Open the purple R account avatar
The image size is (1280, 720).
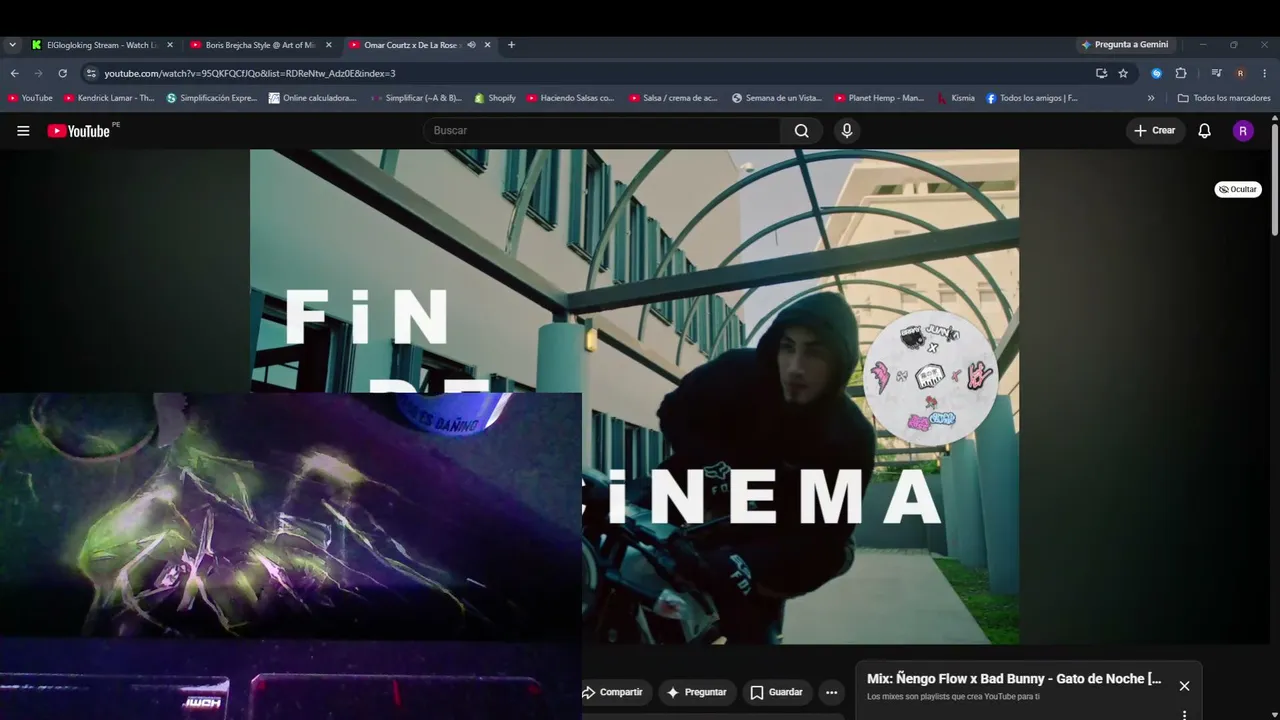(x=1243, y=131)
